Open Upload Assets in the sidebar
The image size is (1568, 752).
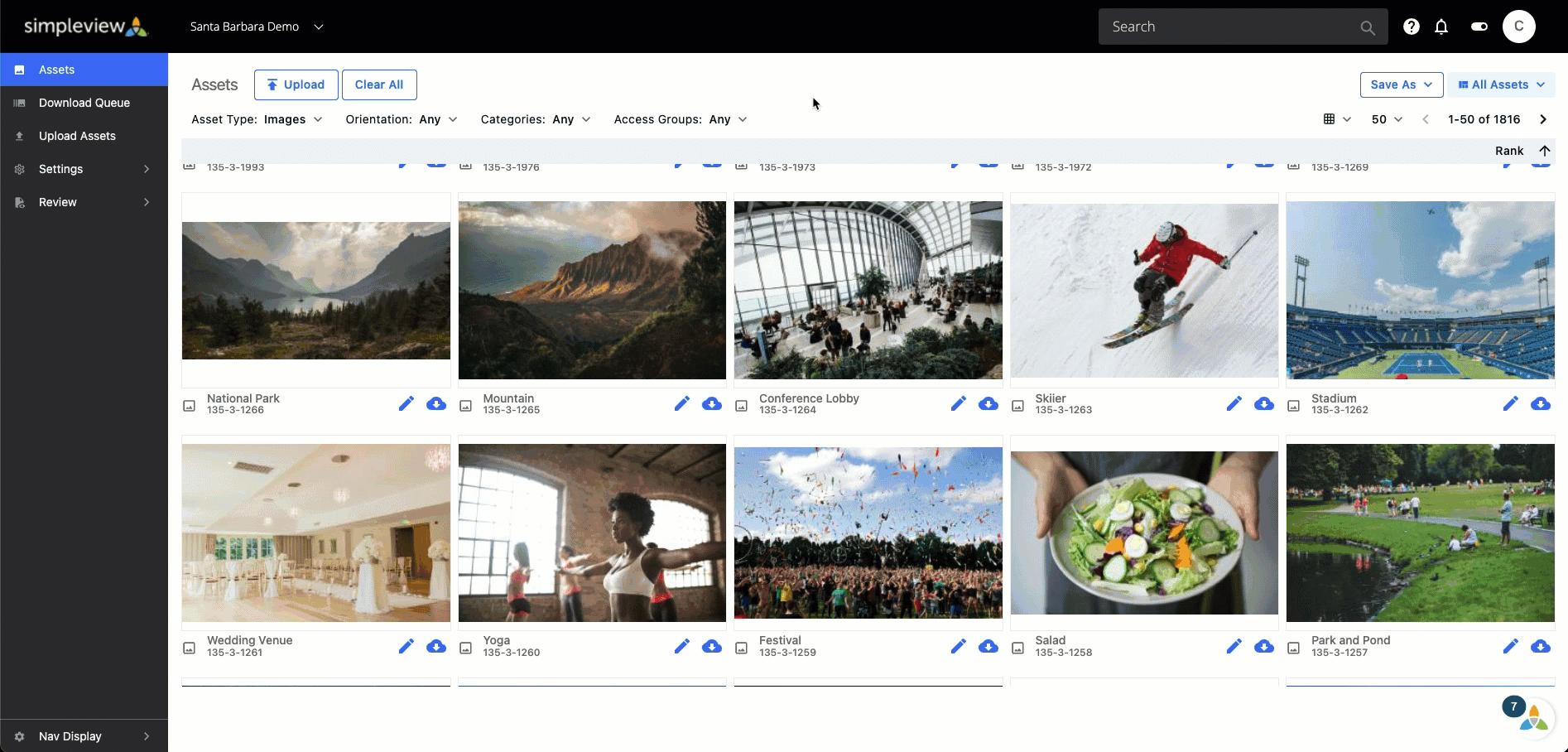coord(84,136)
